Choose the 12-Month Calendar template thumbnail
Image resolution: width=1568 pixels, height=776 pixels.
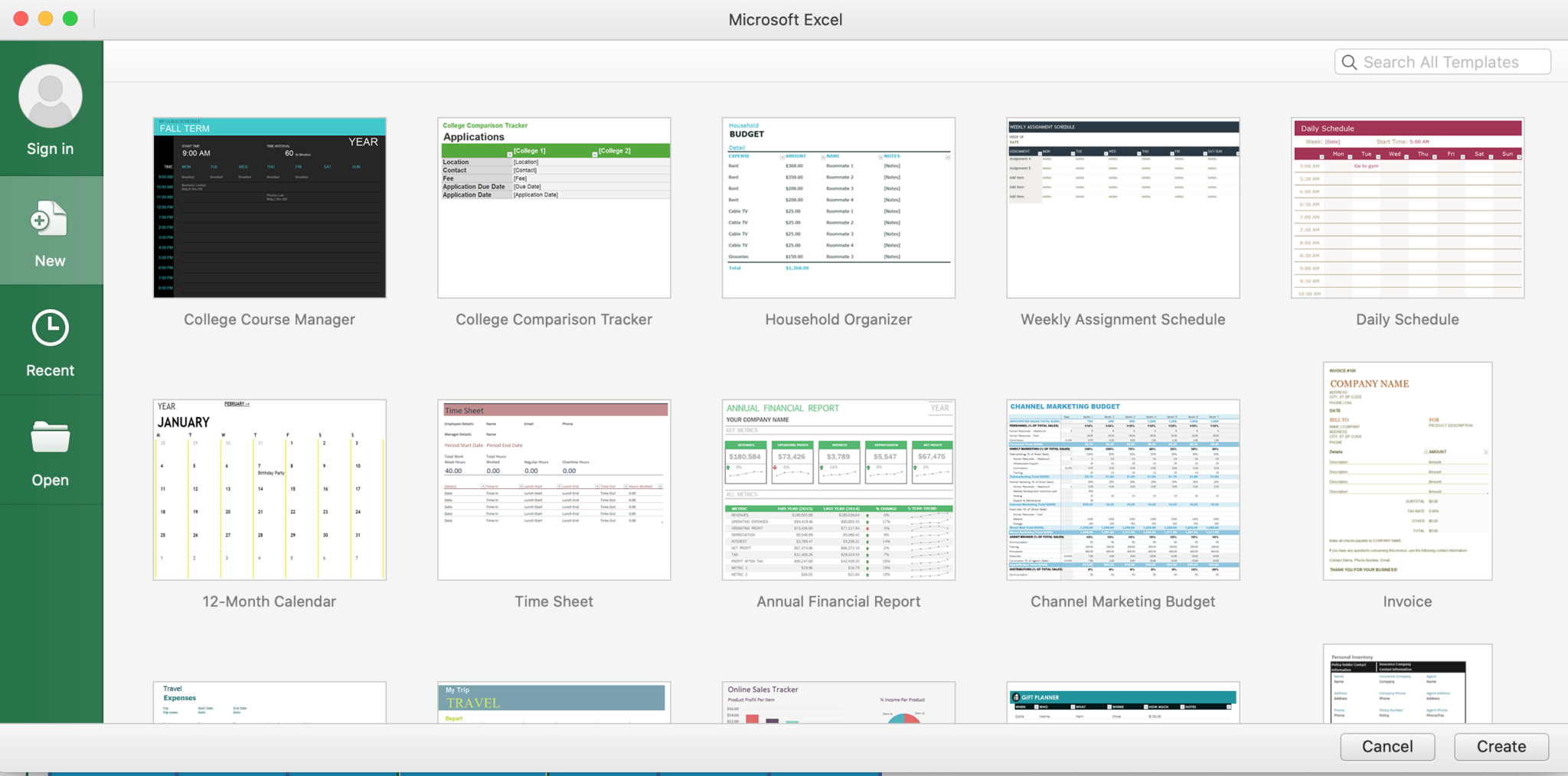(x=269, y=490)
